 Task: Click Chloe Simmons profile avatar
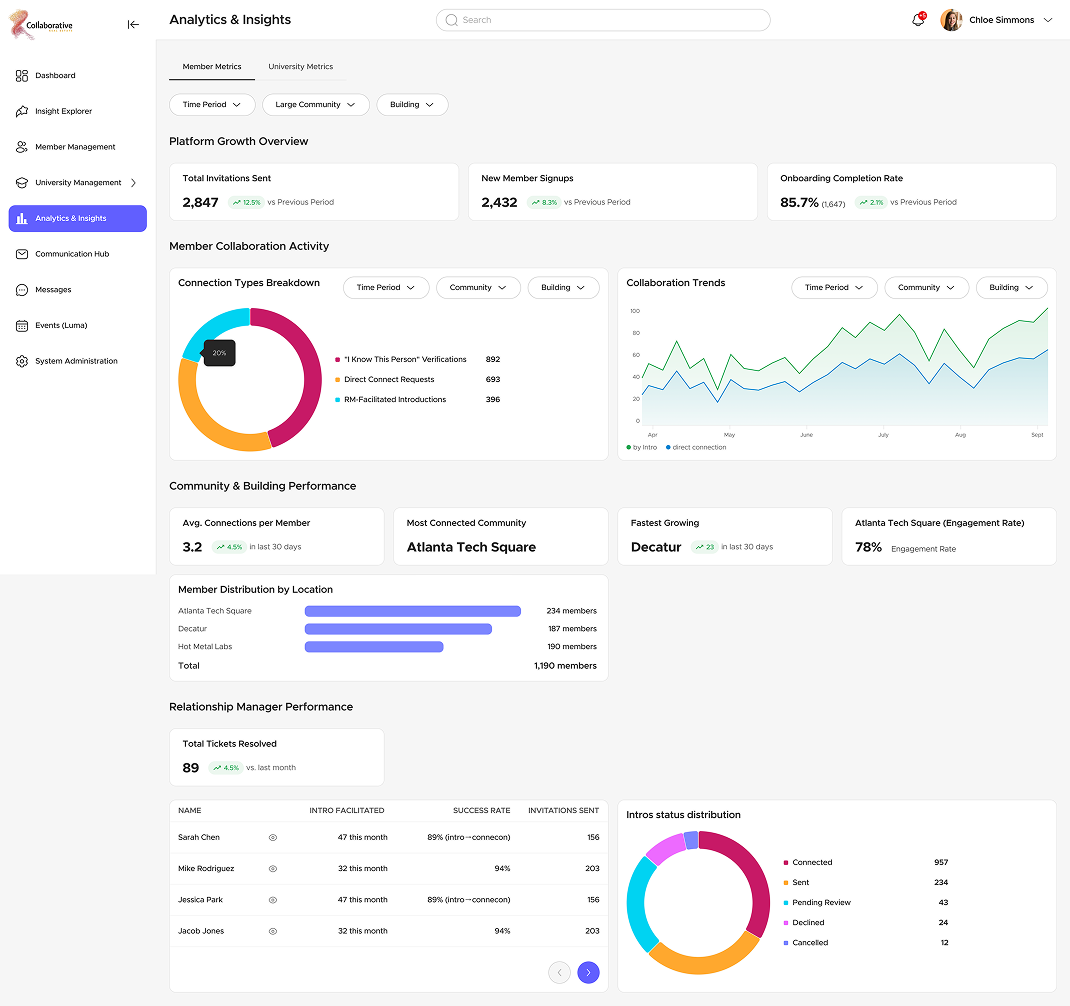(x=951, y=20)
